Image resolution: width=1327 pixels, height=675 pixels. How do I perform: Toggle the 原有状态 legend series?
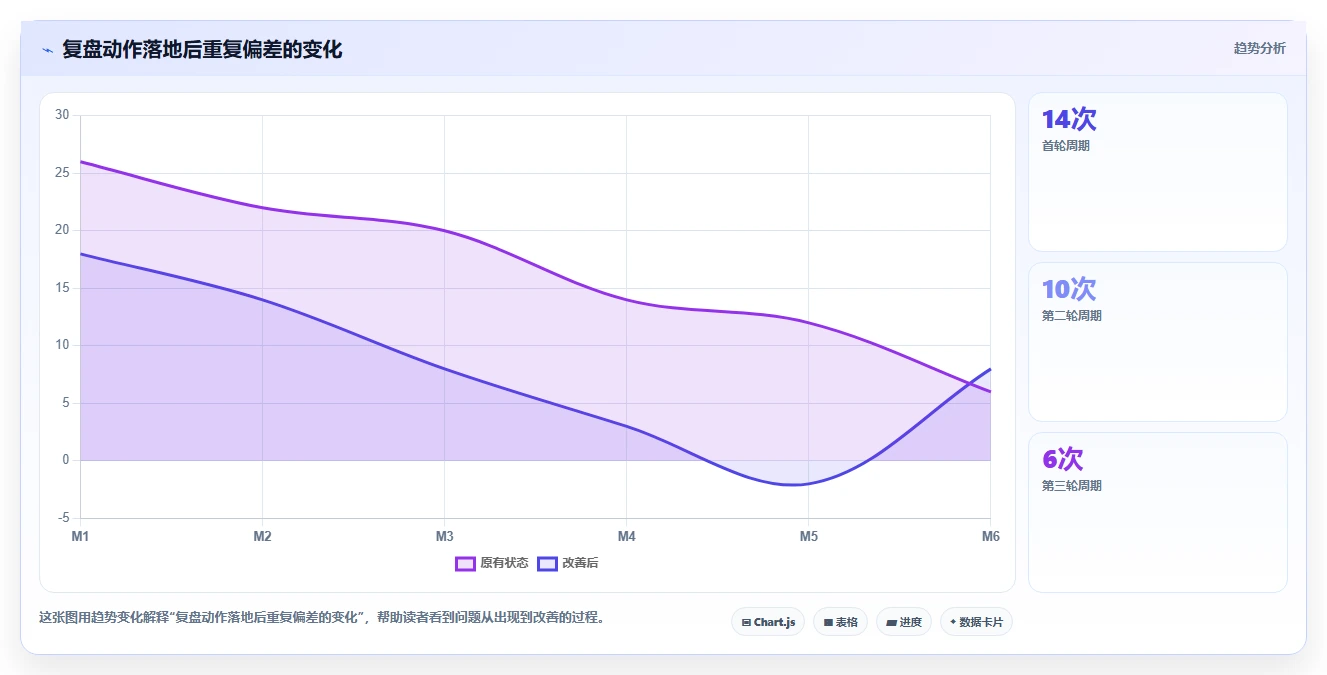(492, 563)
